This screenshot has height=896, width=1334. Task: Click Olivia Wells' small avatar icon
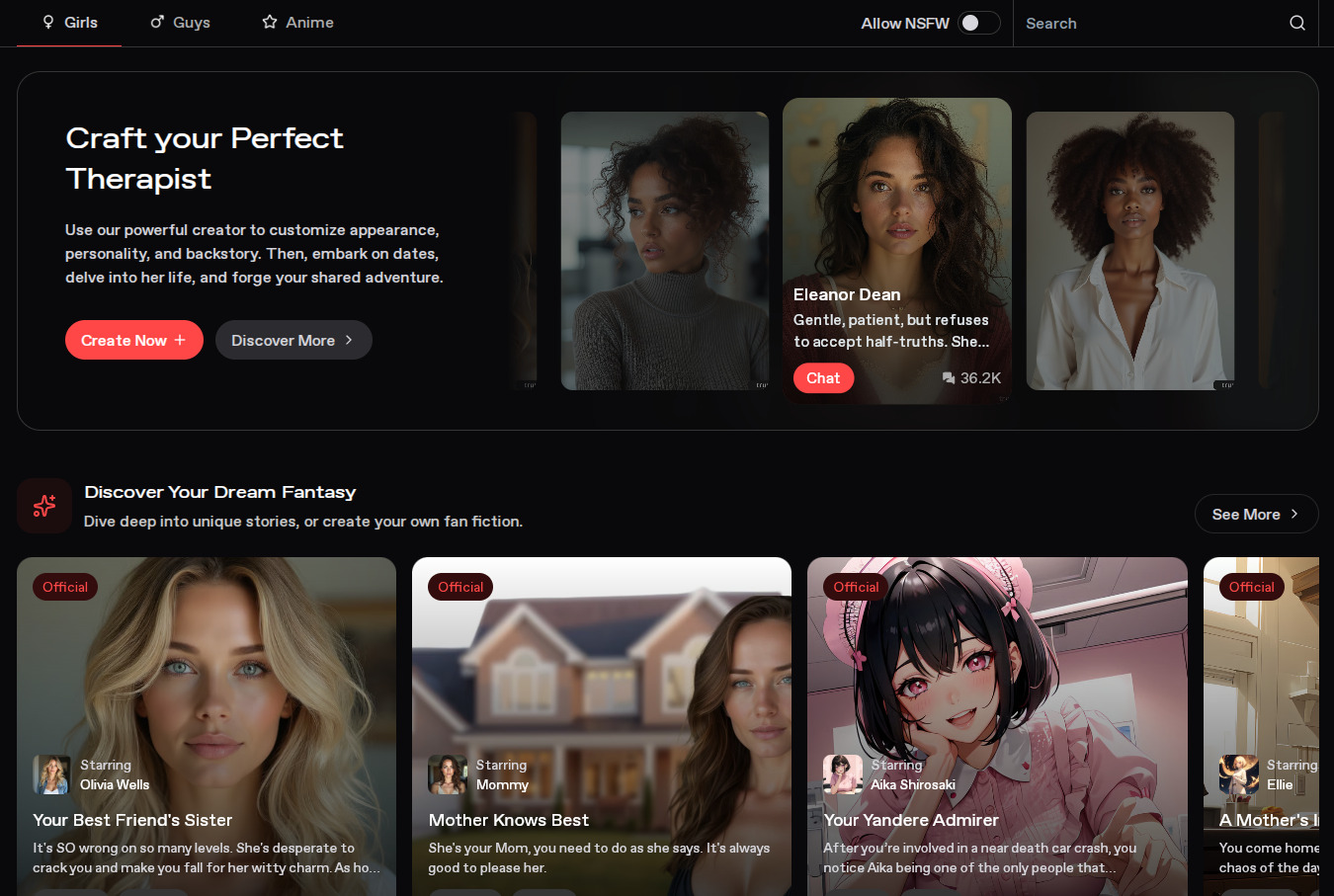tap(51, 774)
